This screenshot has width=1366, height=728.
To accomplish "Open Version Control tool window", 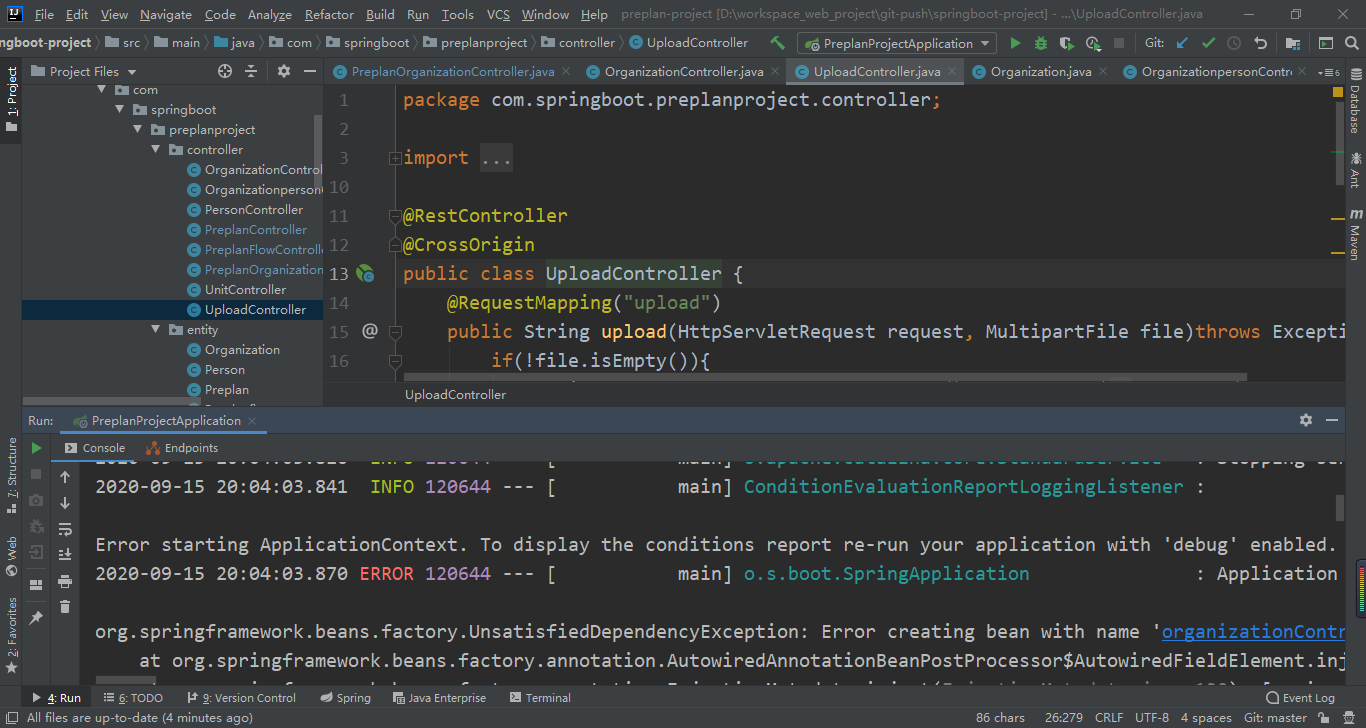I will click(x=240, y=698).
